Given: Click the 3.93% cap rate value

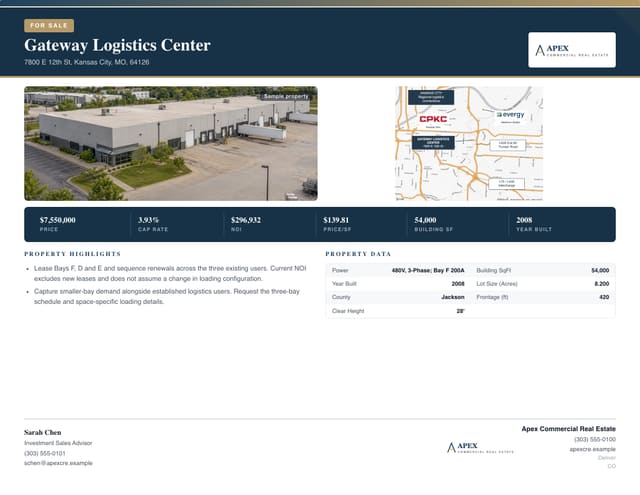Looking at the screenshot, I should (148, 220).
